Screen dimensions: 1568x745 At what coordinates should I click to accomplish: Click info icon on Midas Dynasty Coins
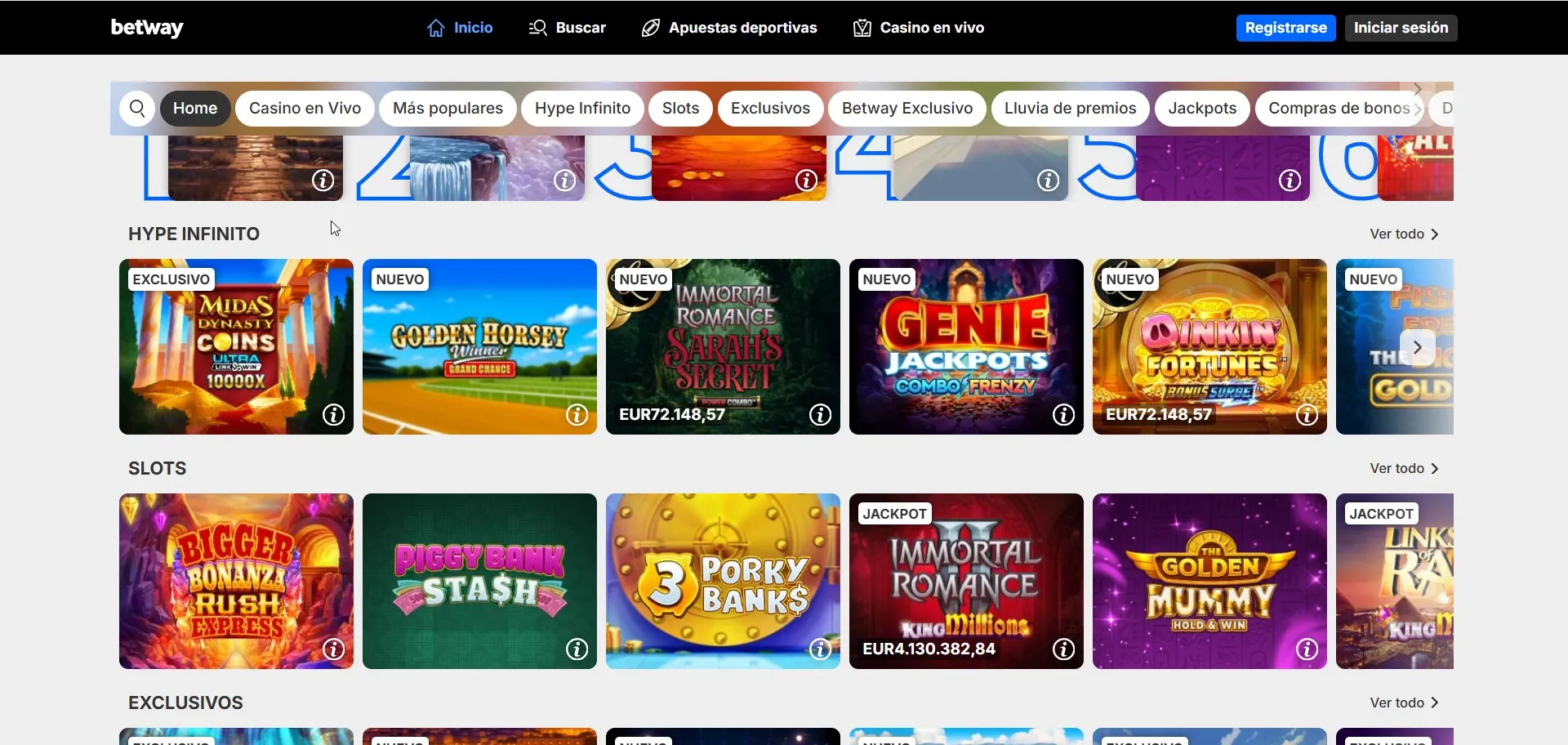(333, 415)
